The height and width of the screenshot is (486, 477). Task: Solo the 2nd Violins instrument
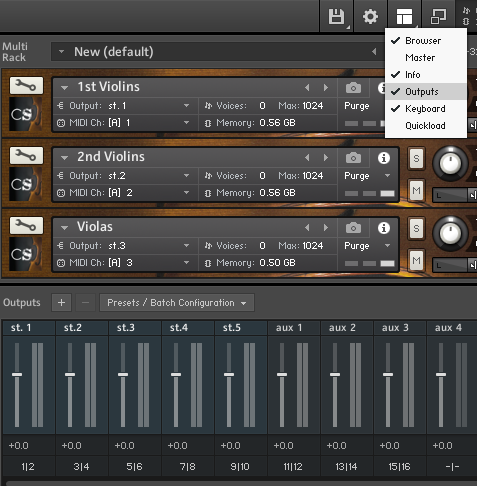click(x=416, y=158)
